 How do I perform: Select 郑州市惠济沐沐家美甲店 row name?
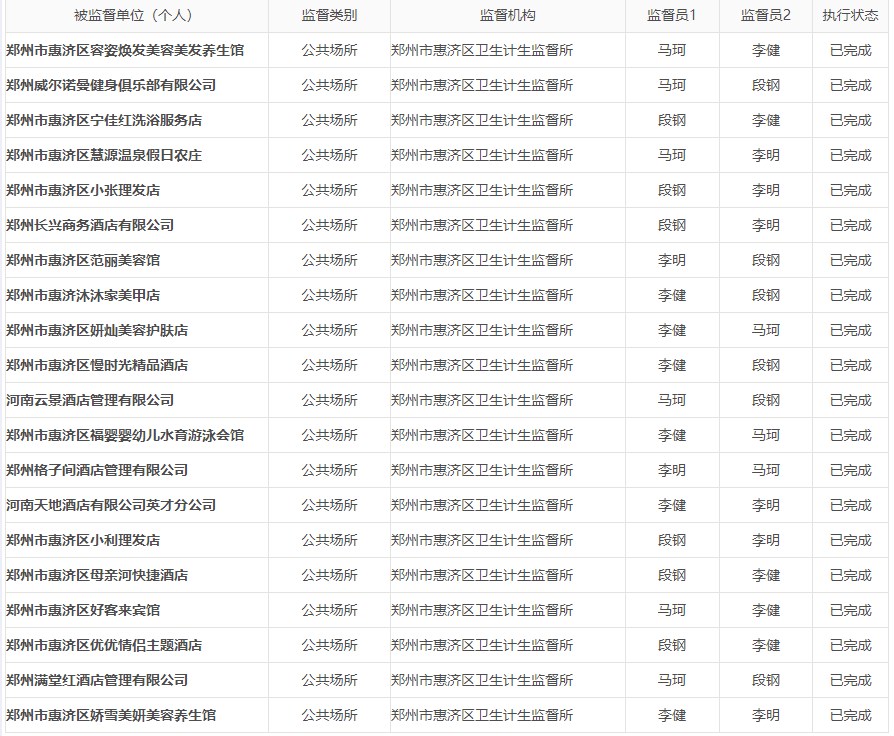(x=83, y=295)
